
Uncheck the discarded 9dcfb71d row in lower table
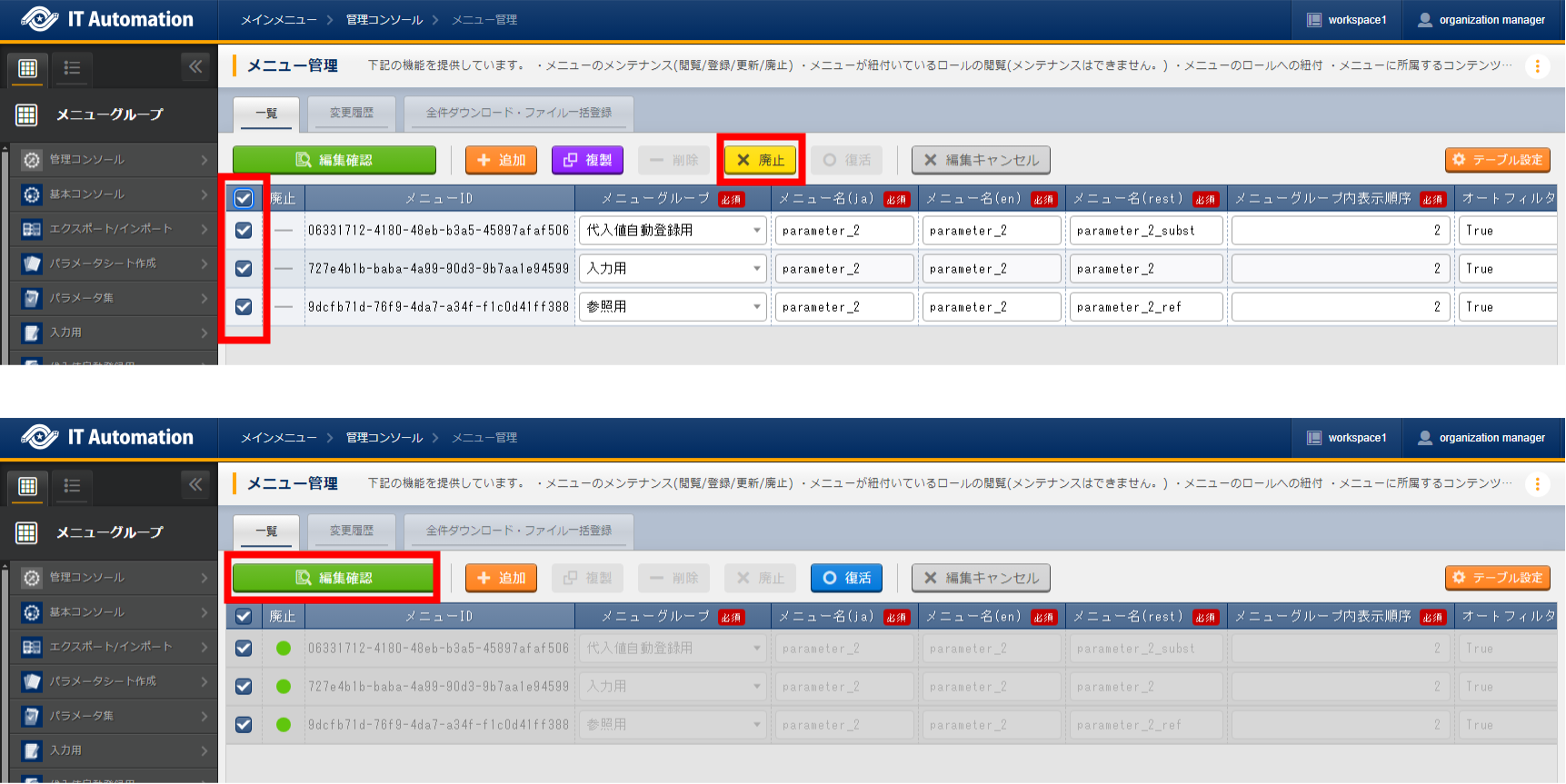pyautogui.click(x=244, y=725)
